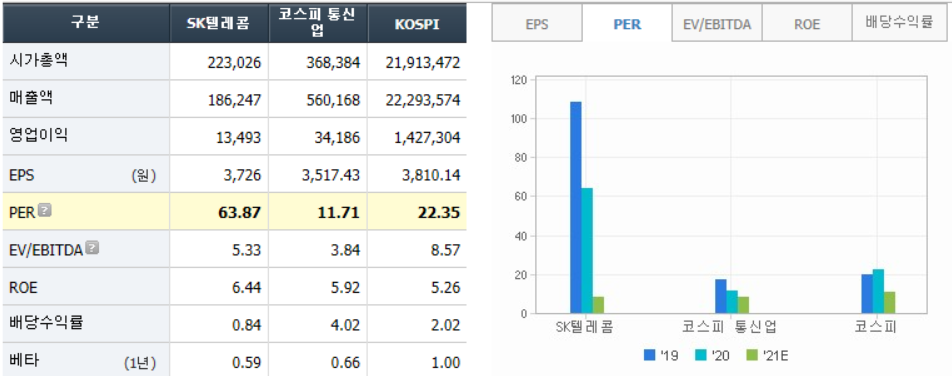The width and height of the screenshot is (952, 376).
Task: Select the ROE row label in table
Action: point(24,287)
